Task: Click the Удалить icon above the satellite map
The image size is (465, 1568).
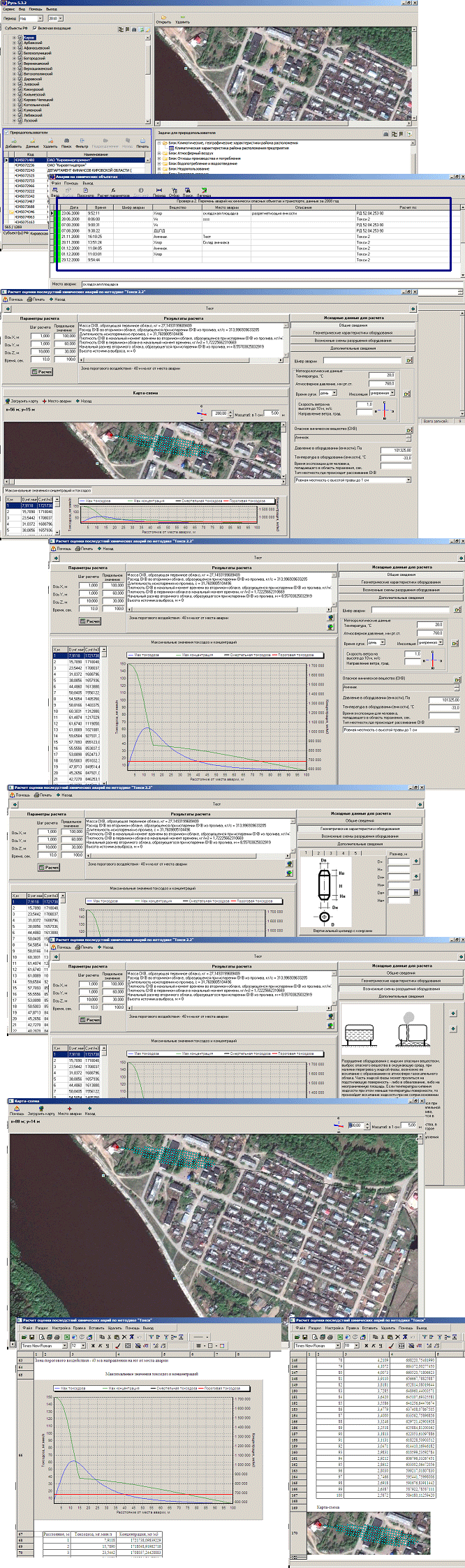Action: pos(182,19)
